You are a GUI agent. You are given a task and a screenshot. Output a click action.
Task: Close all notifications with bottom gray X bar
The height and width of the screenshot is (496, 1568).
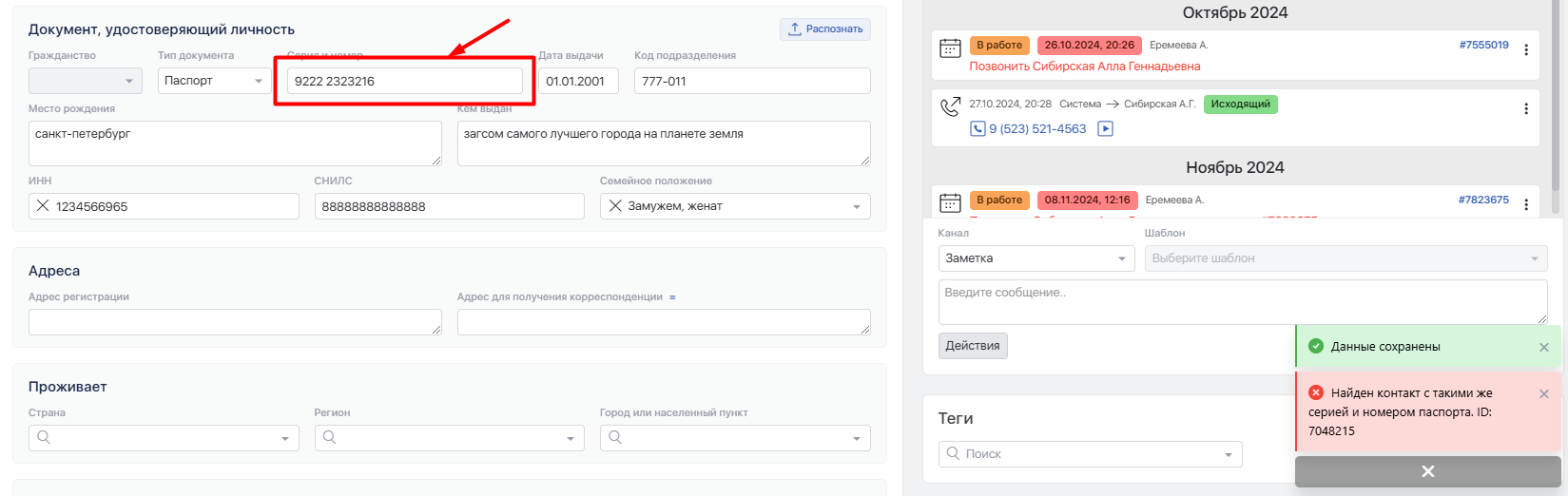tap(1427, 472)
